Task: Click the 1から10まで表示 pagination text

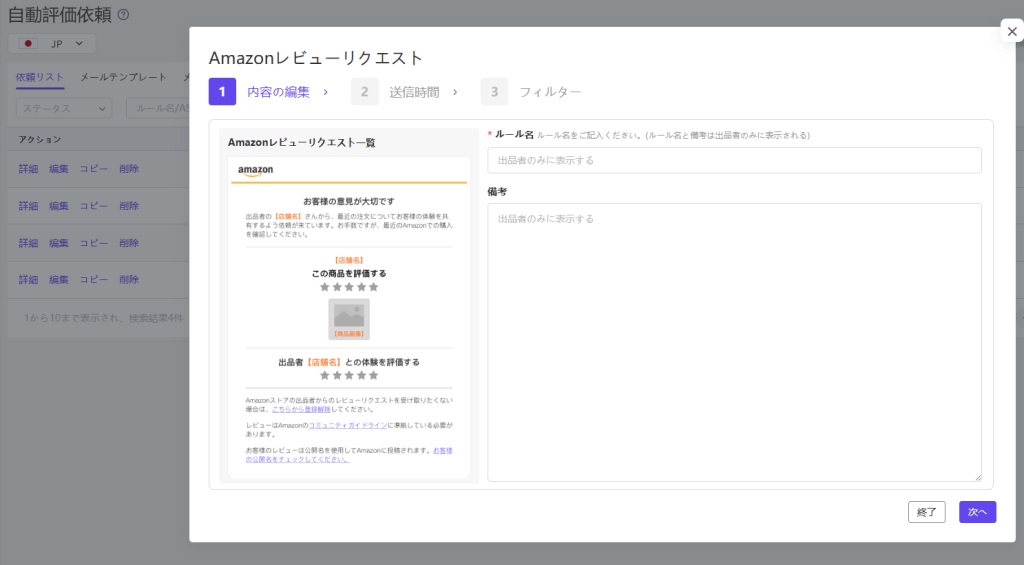Action: pyautogui.click(x=103, y=318)
